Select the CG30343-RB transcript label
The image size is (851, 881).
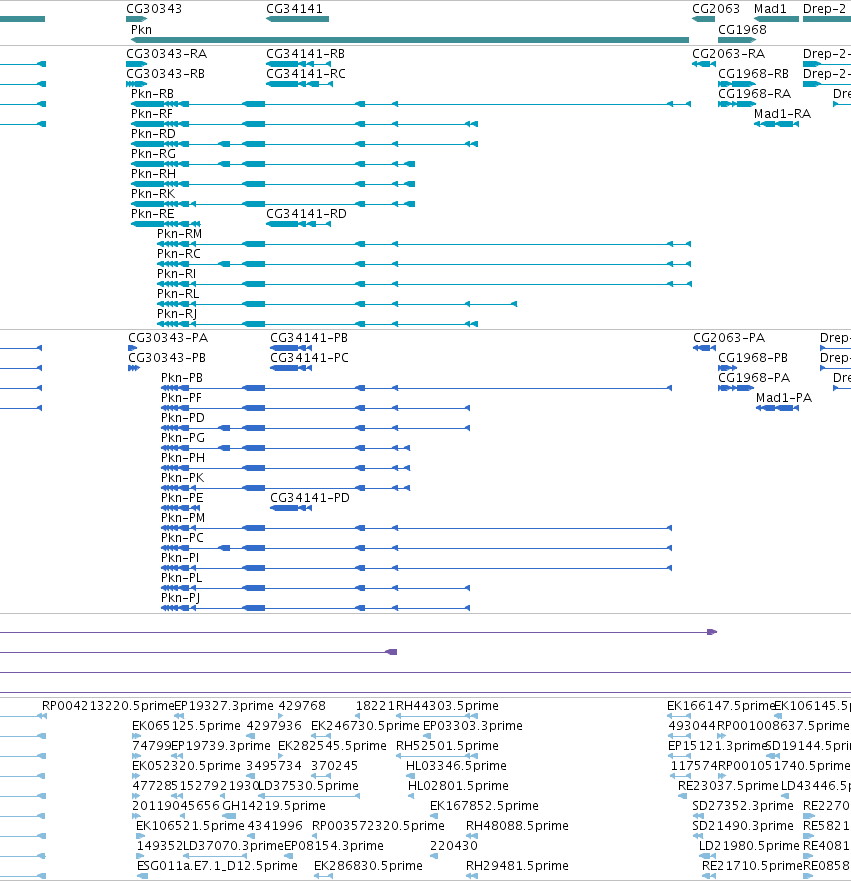(165, 74)
